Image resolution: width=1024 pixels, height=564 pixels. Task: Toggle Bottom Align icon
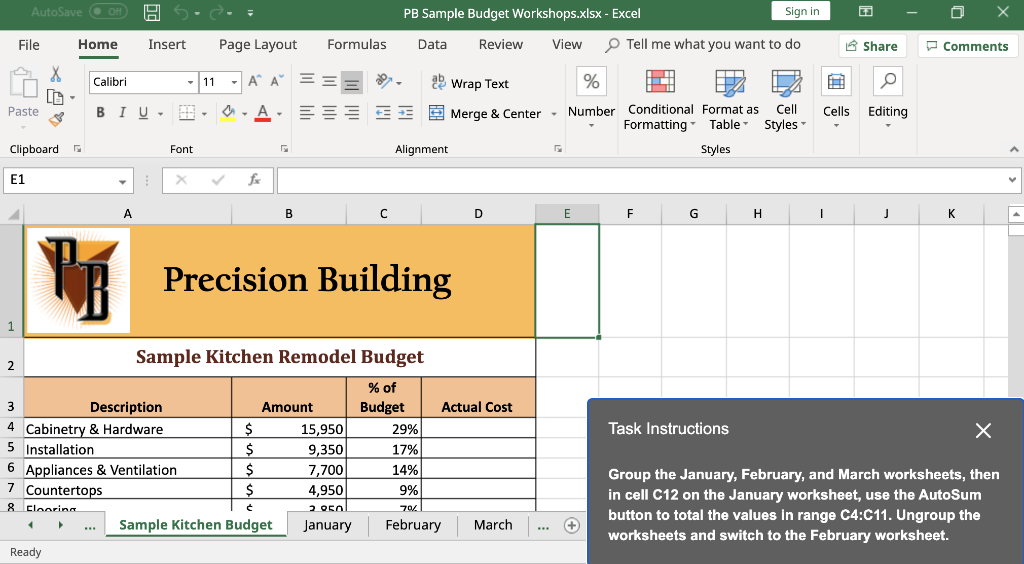pyautogui.click(x=351, y=82)
